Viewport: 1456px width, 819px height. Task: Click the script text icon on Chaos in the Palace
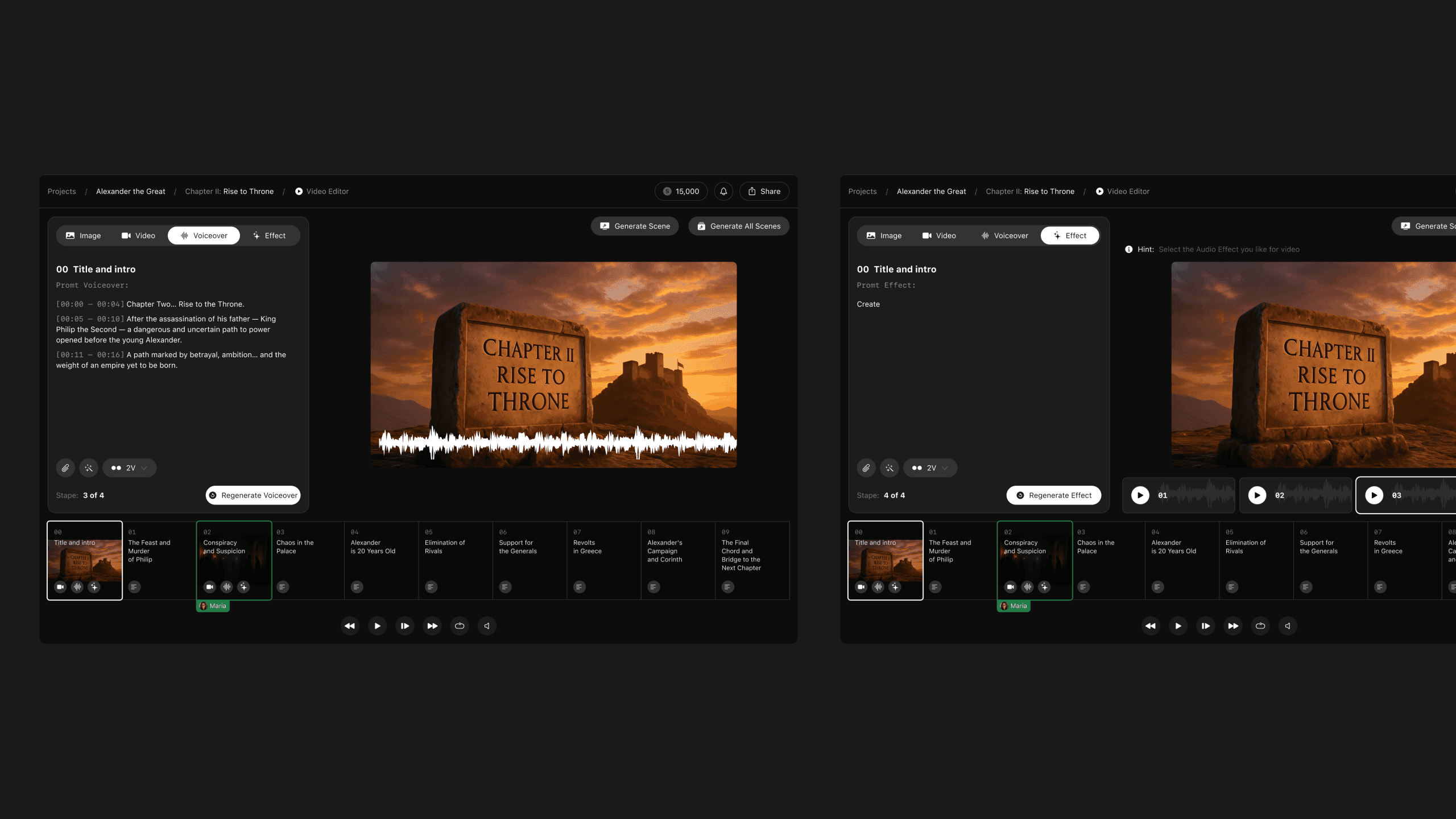[283, 586]
